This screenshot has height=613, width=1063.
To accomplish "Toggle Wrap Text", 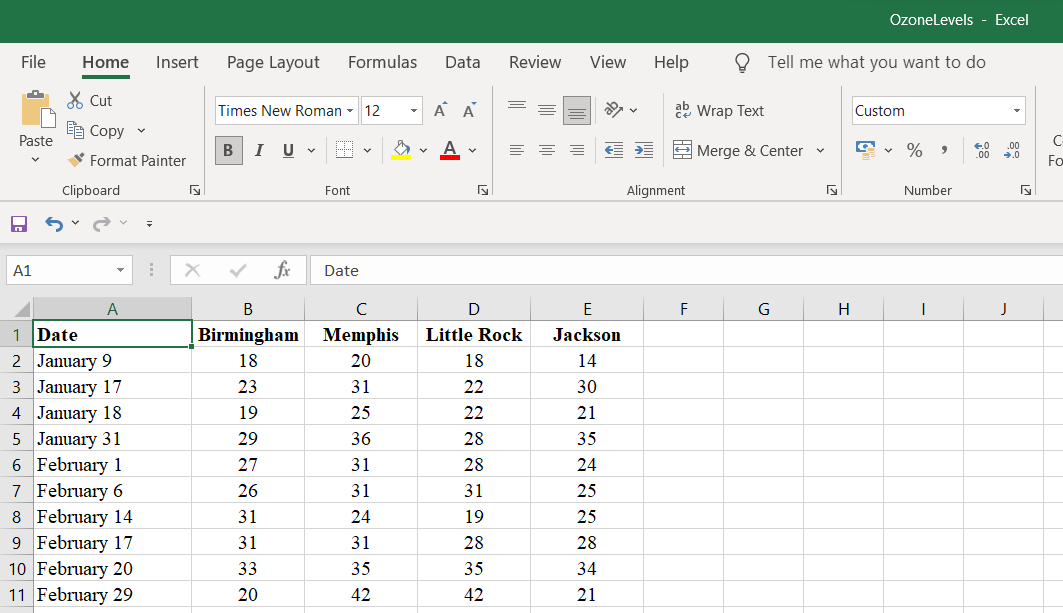I will tap(719, 111).
